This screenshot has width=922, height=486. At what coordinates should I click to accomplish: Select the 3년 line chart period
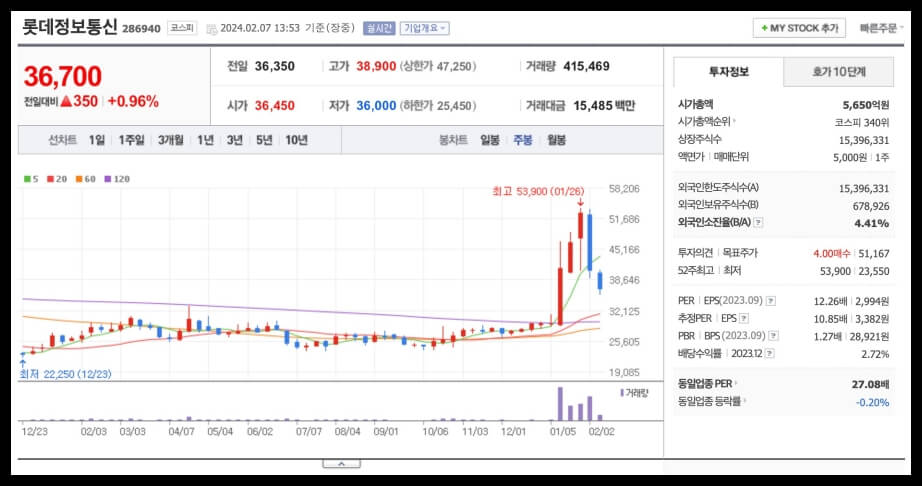tap(235, 140)
